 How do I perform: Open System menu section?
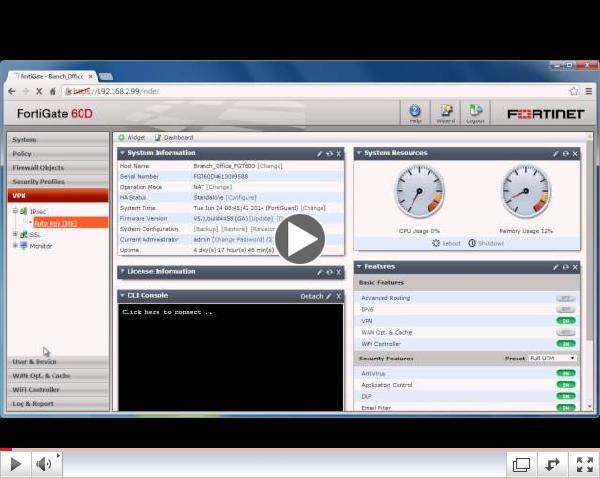[x=58, y=140]
